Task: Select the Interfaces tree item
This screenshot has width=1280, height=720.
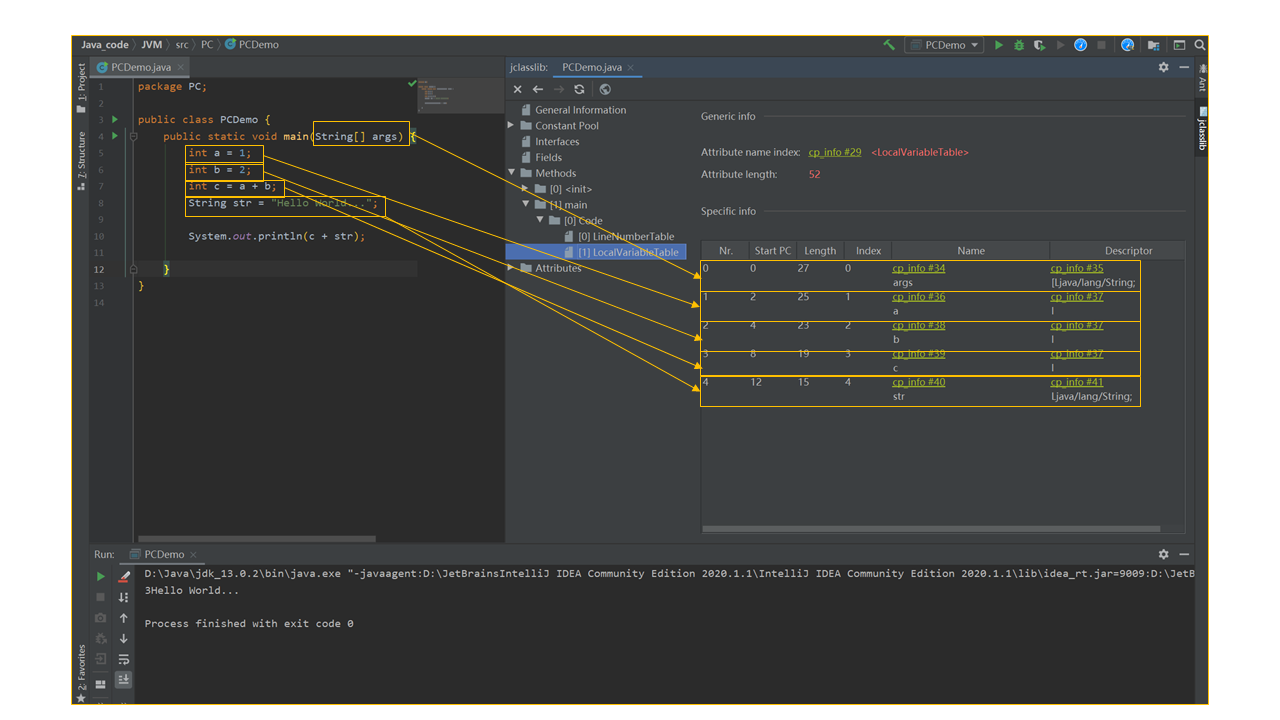Action: tap(549, 142)
